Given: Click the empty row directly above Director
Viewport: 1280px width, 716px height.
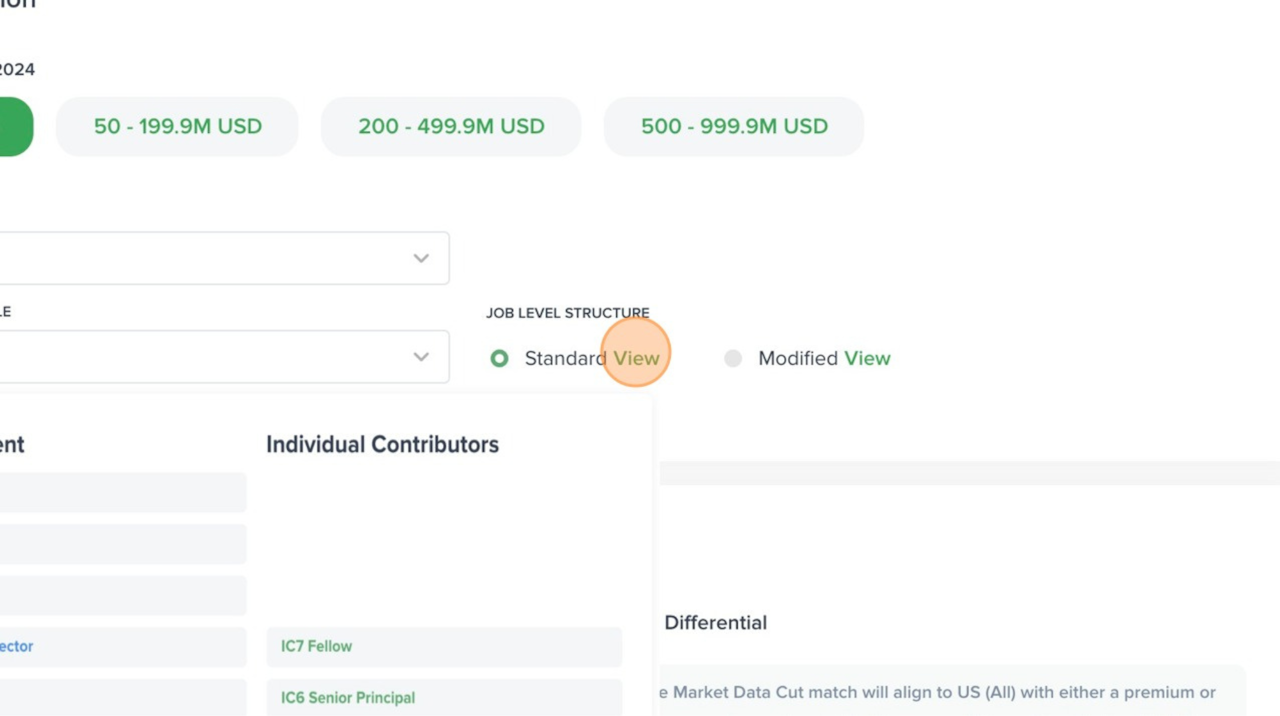Looking at the screenshot, I should click(122, 596).
